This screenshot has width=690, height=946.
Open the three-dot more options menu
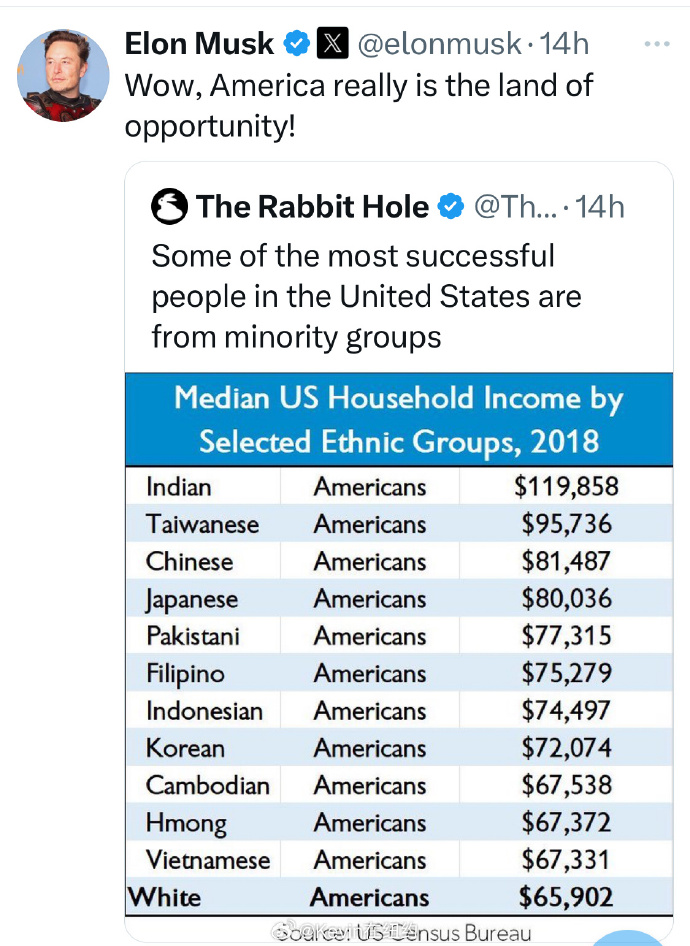tap(657, 44)
